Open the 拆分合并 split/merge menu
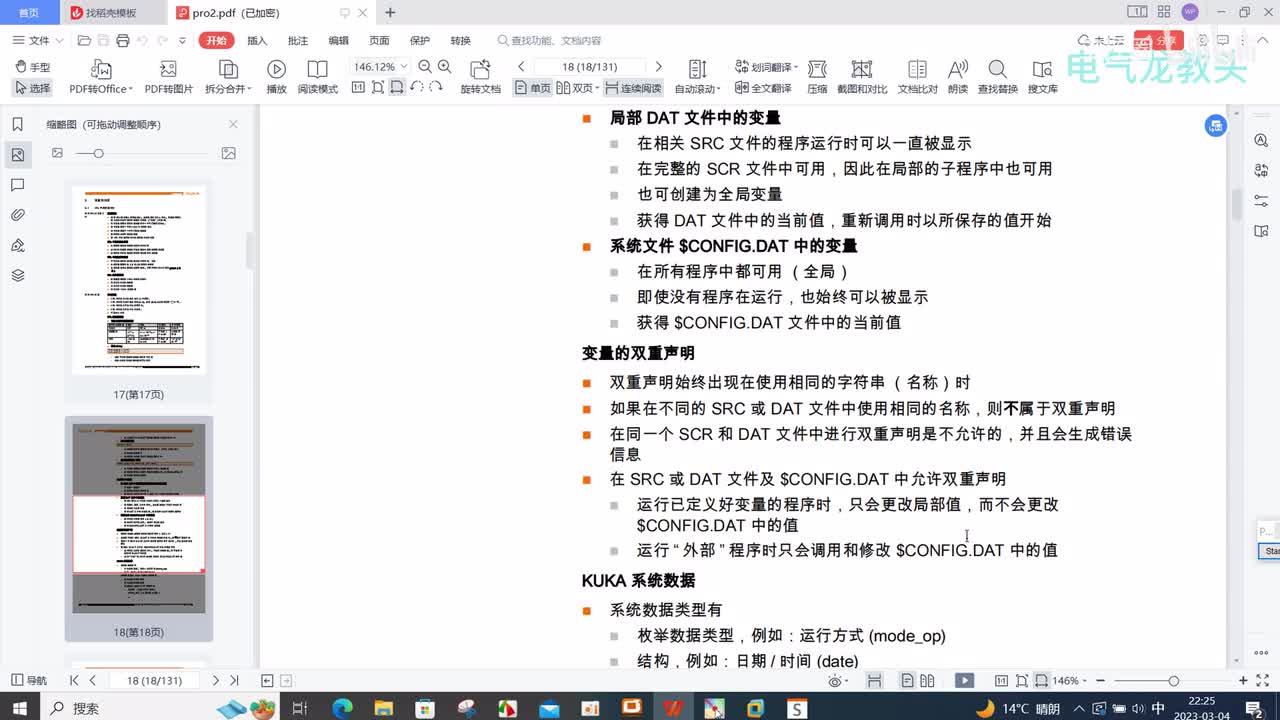 (228, 77)
